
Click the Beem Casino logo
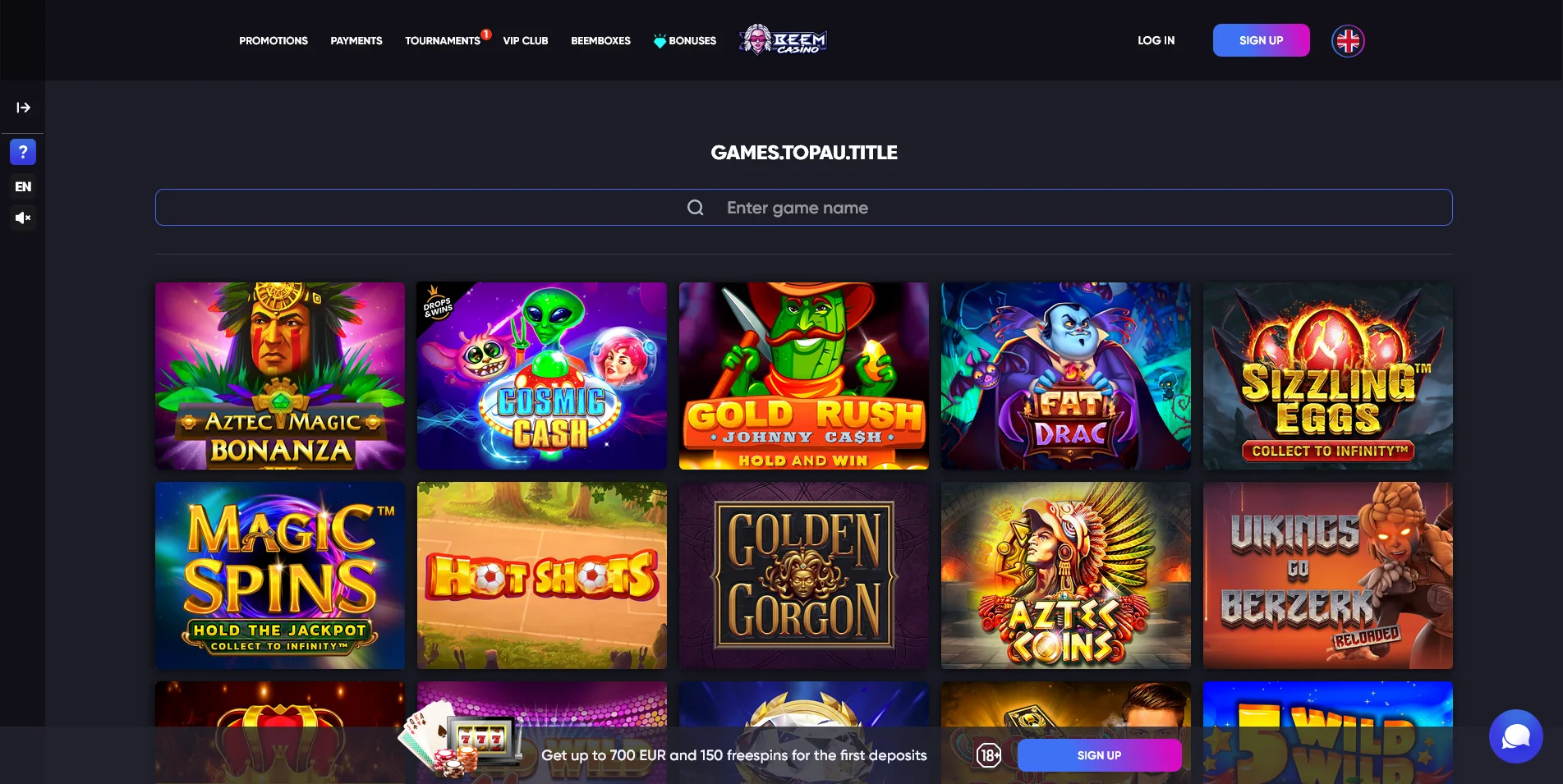[x=783, y=39]
